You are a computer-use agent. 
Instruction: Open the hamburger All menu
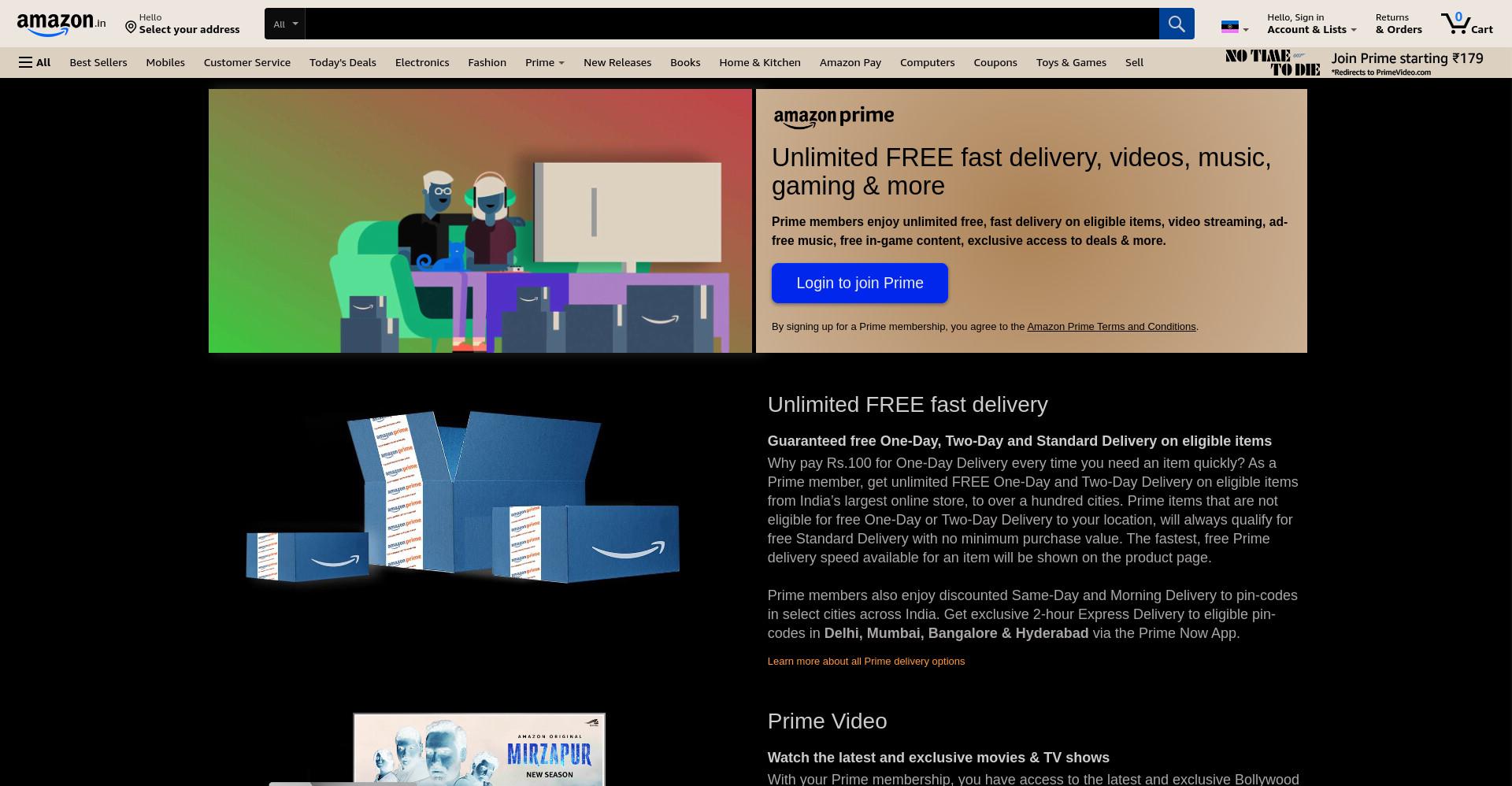pos(35,62)
